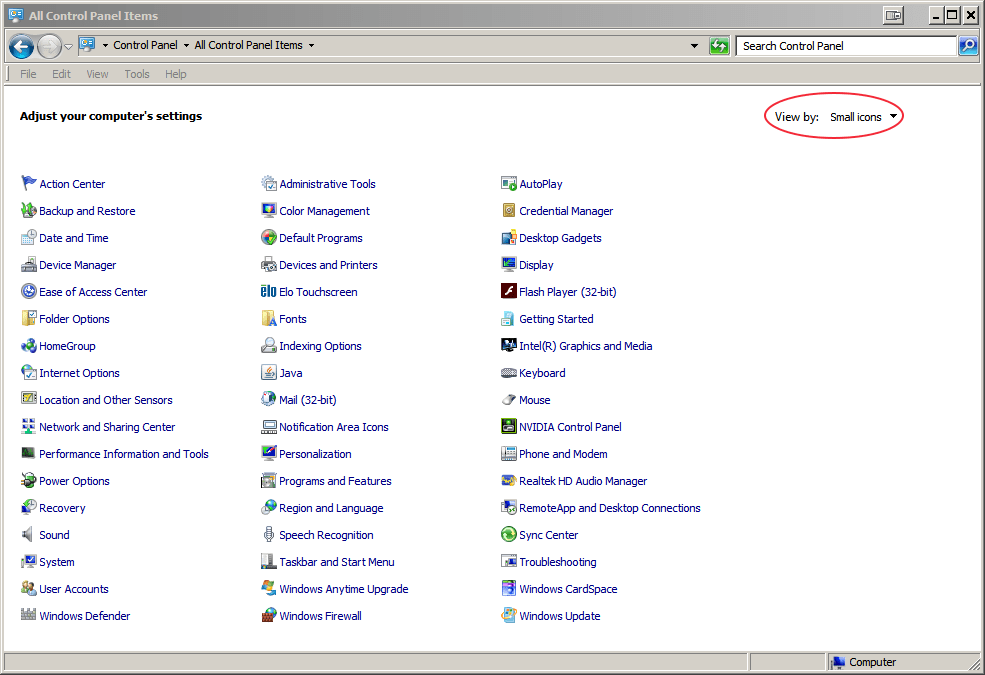Open the File menu

28,74
